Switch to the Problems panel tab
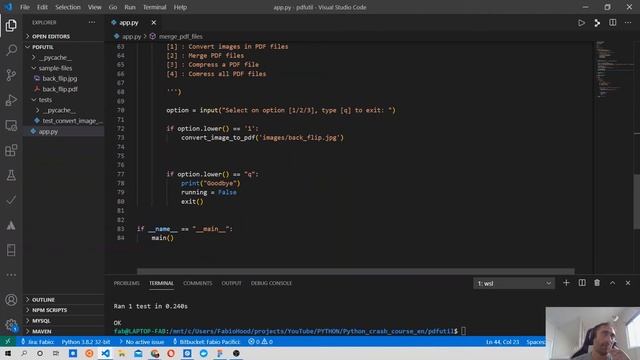This screenshot has height=360, width=640. (x=127, y=283)
